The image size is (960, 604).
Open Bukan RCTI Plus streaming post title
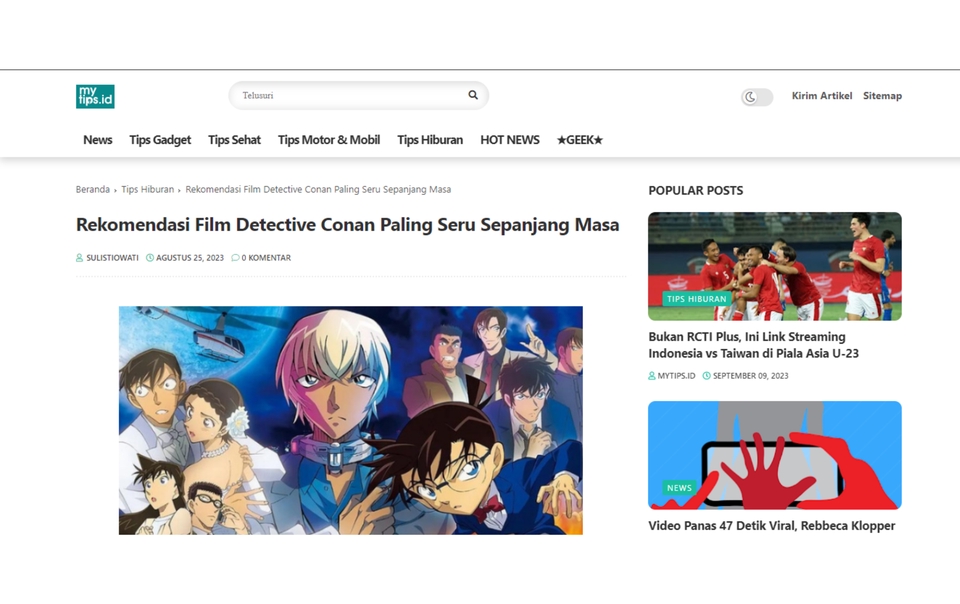(x=754, y=345)
